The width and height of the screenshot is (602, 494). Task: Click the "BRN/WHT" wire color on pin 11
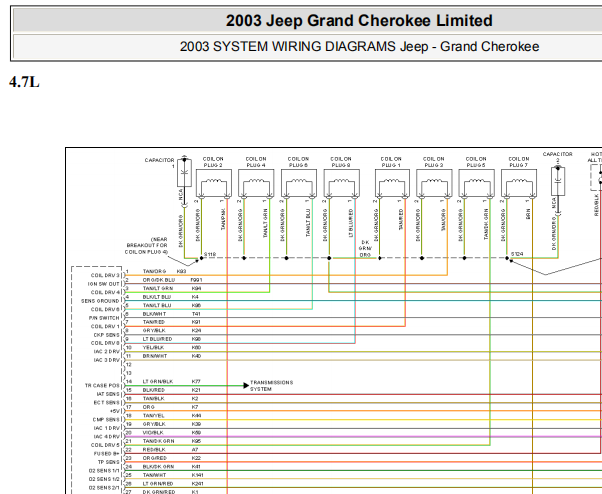pyautogui.click(x=155, y=356)
